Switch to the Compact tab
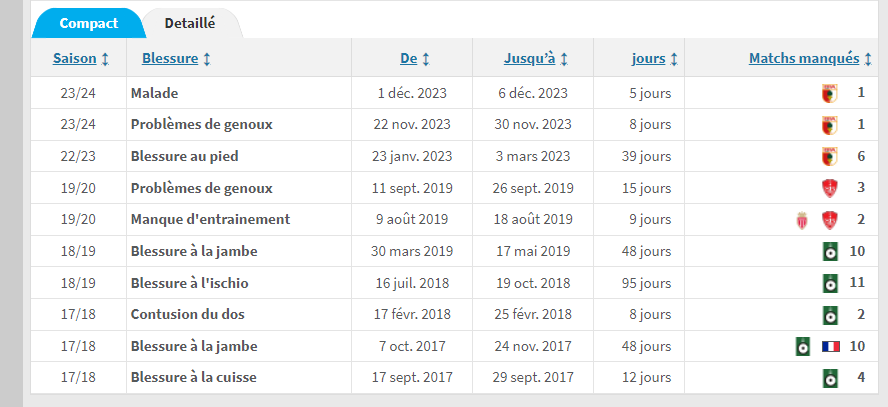 pos(88,22)
